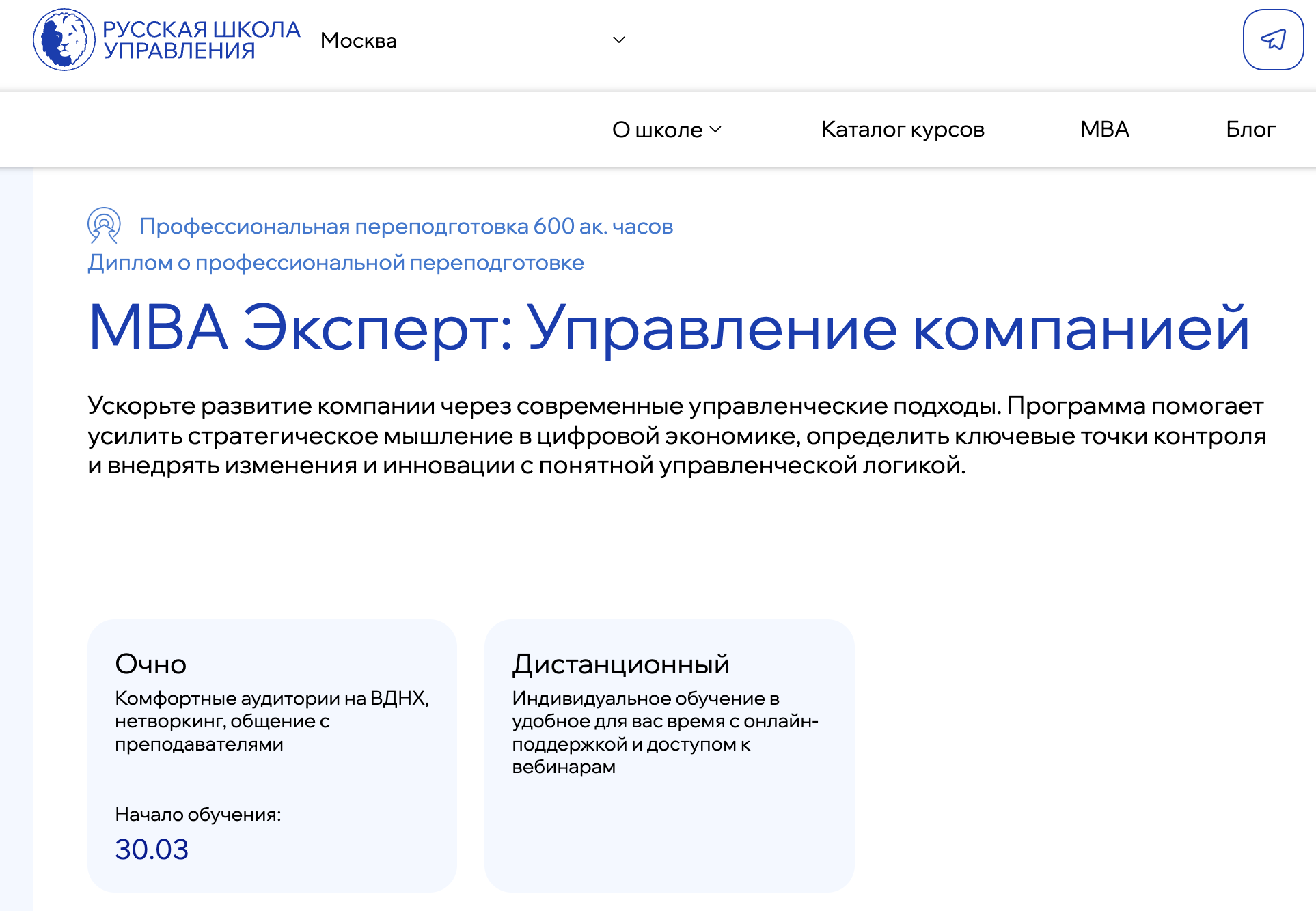Image resolution: width=1316 pixels, height=911 pixels.
Task: Click the lion head logo icon
Action: tap(64, 40)
